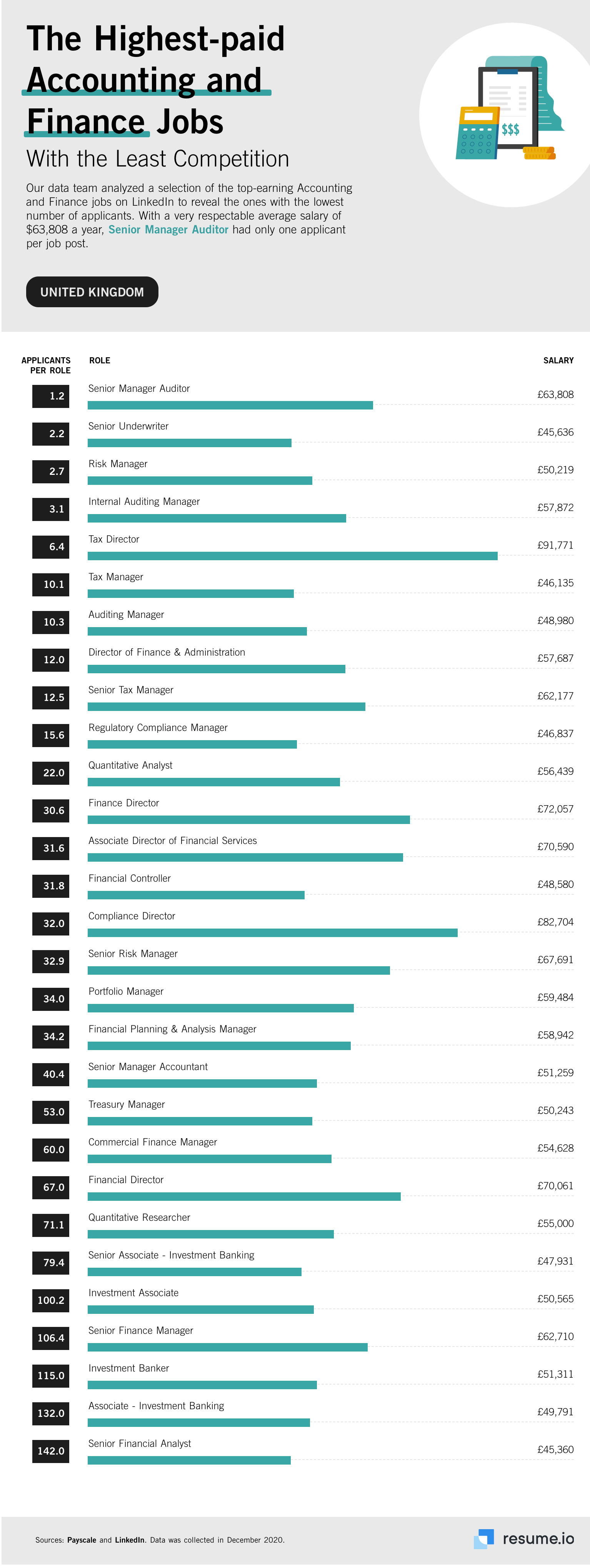
Task: Click the 100.2 applicants badge
Action: coord(50,1300)
